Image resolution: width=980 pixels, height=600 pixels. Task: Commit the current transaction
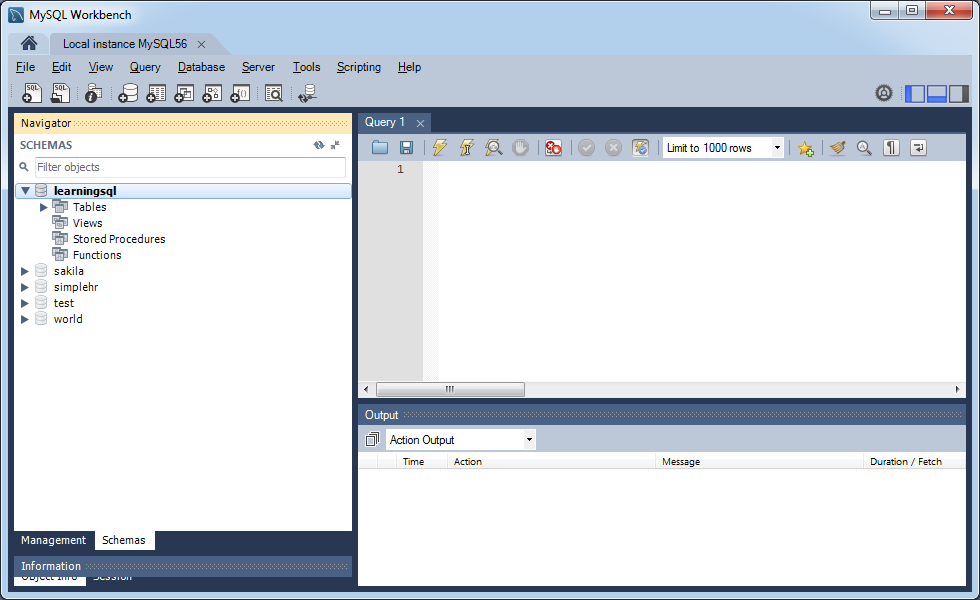point(586,148)
